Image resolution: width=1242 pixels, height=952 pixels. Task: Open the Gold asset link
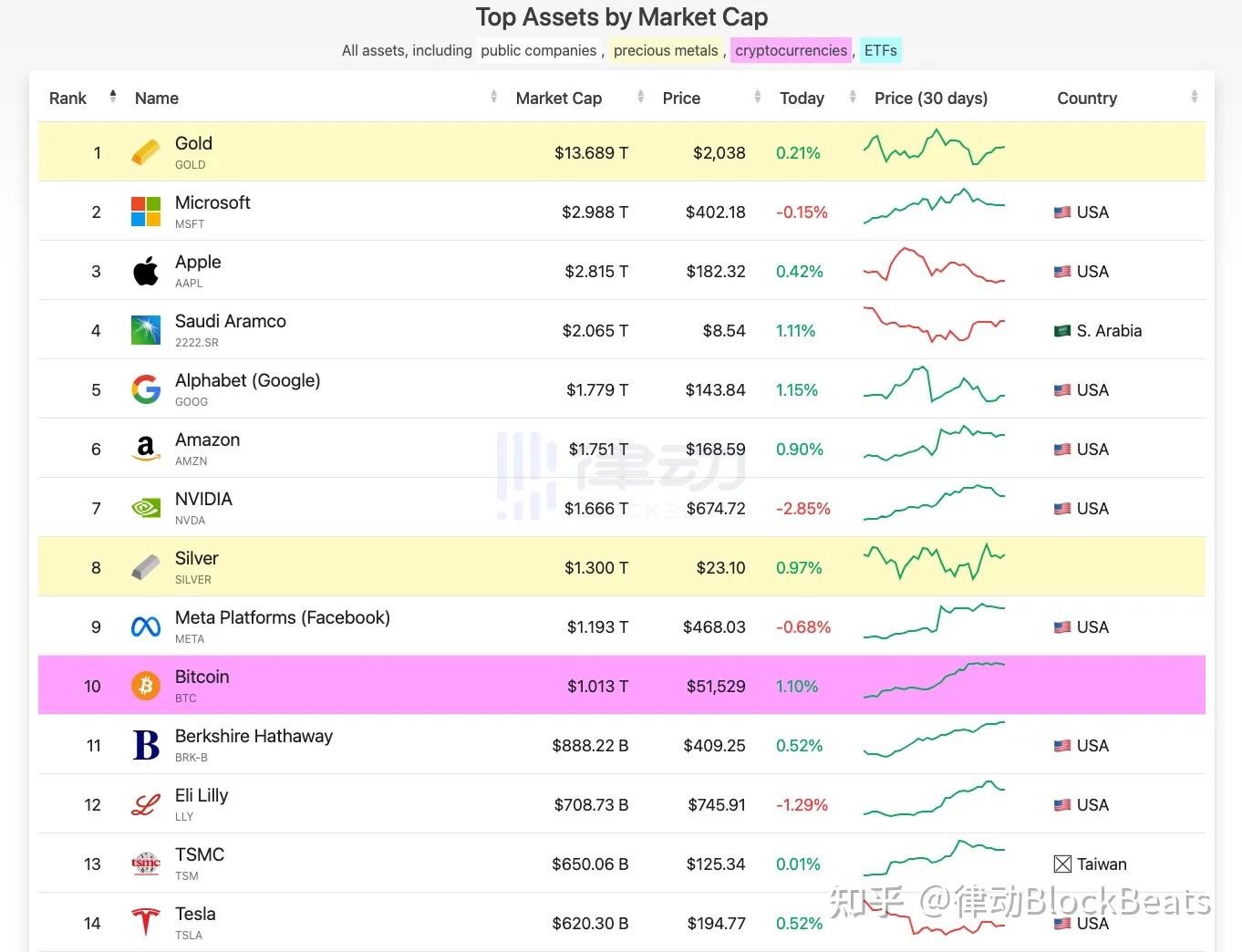pyautogui.click(x=193, y=143)
